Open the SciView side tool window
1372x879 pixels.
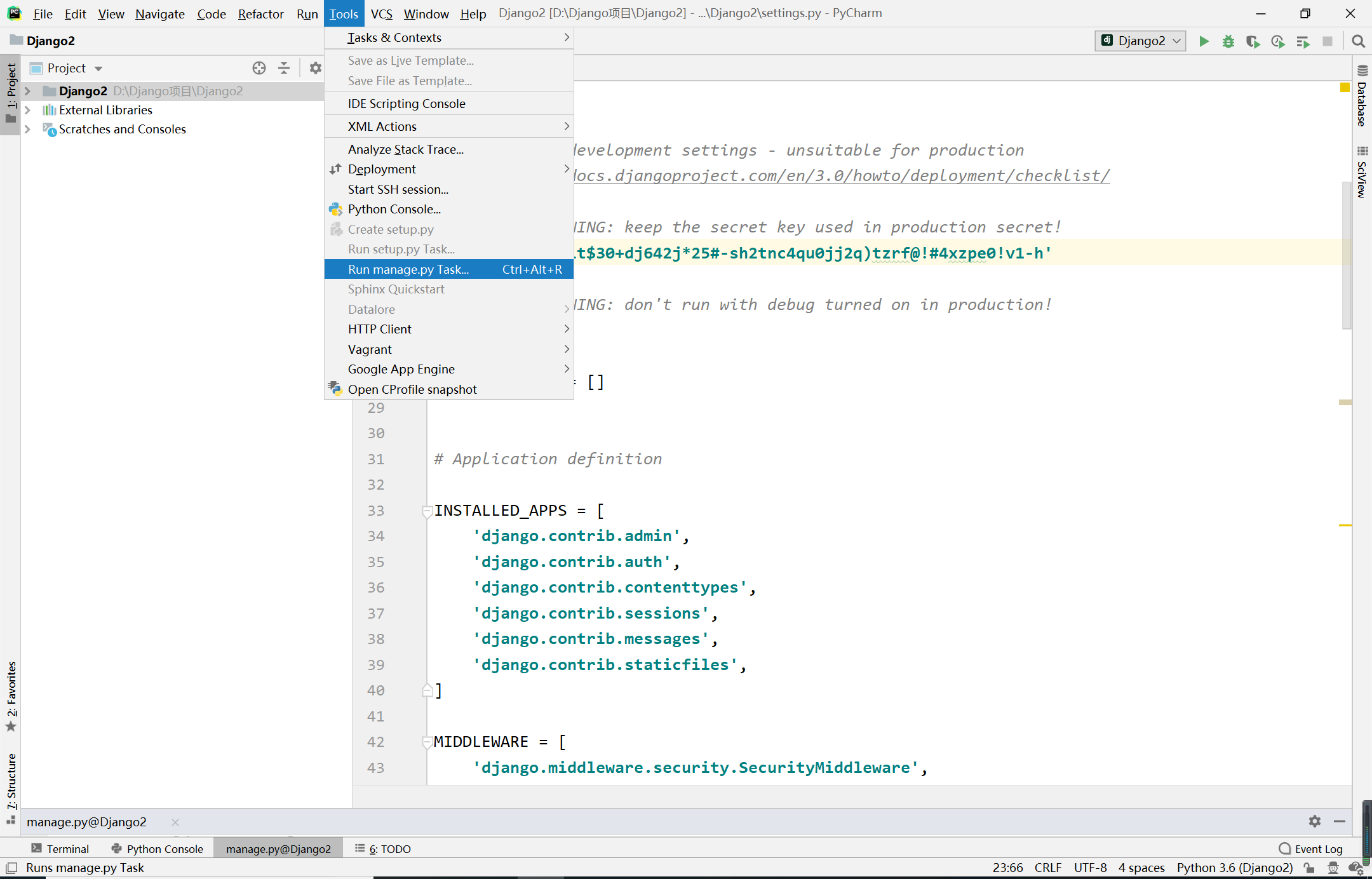pyautogui.click(x=1362, y=173)
